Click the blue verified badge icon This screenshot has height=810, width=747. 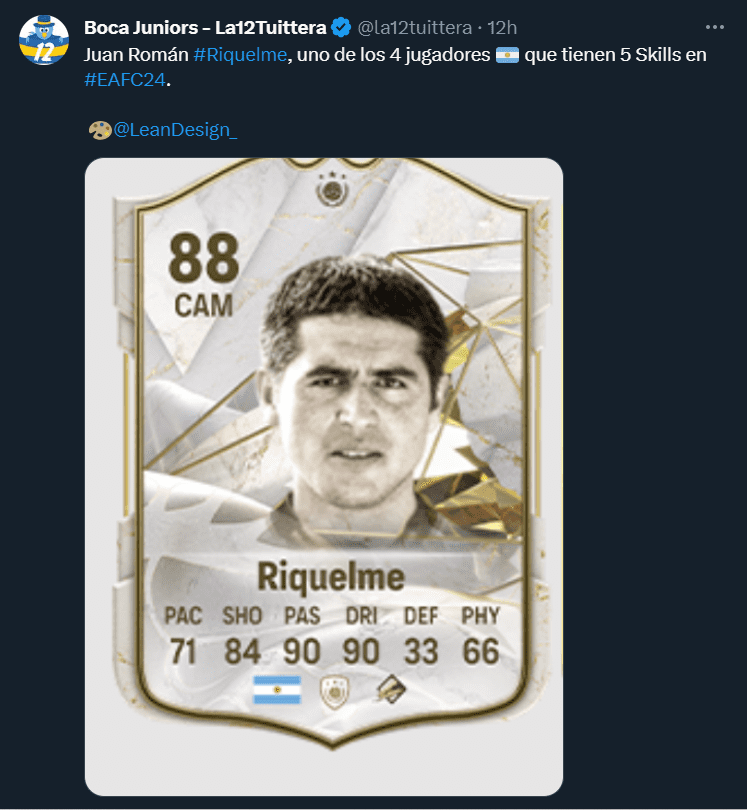coord(341,27)
